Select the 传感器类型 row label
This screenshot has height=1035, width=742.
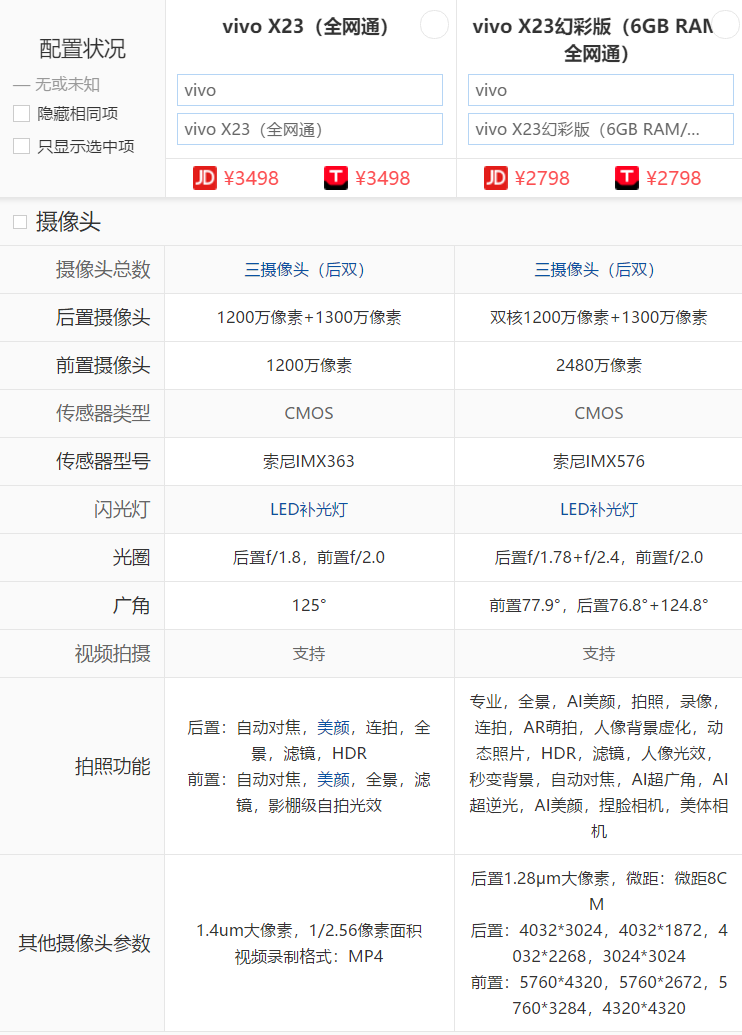103,413
